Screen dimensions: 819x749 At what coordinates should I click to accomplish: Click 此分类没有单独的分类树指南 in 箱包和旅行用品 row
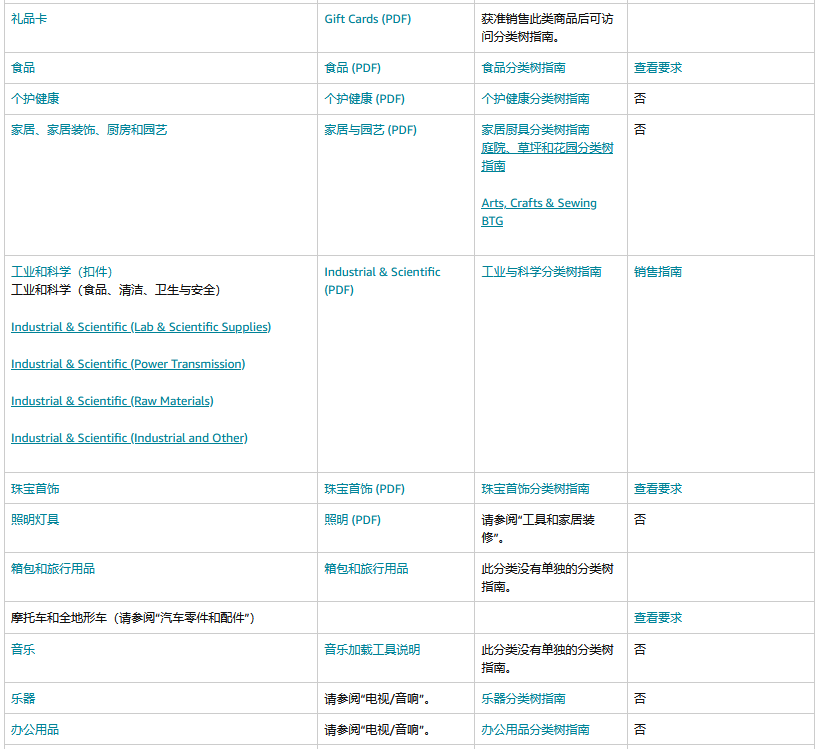[547, 578]
